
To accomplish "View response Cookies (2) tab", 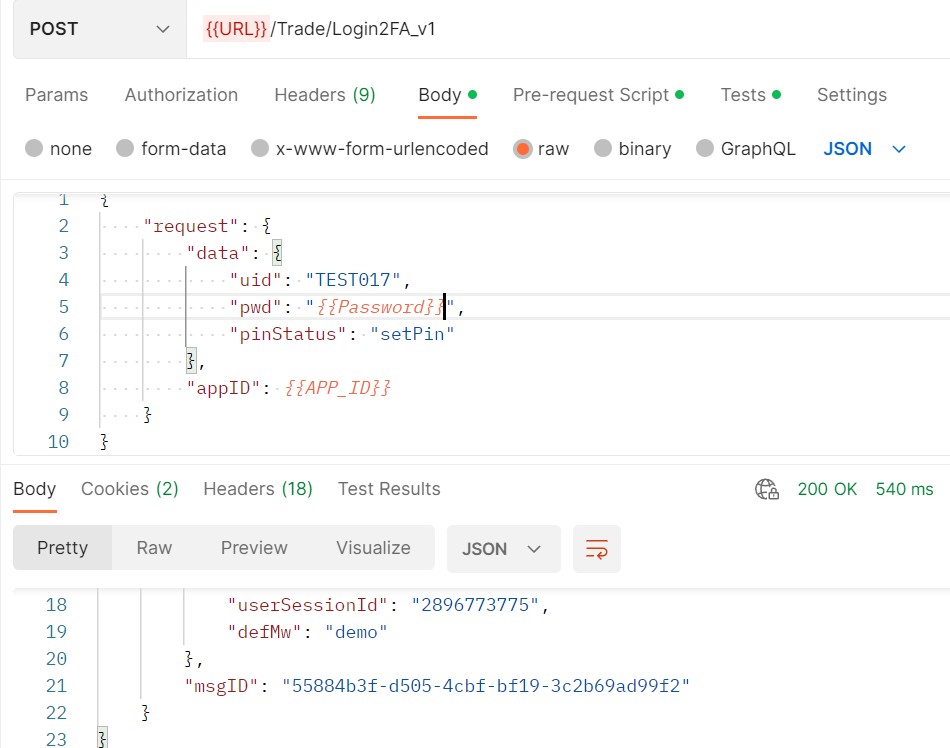I will pos(130,489).
